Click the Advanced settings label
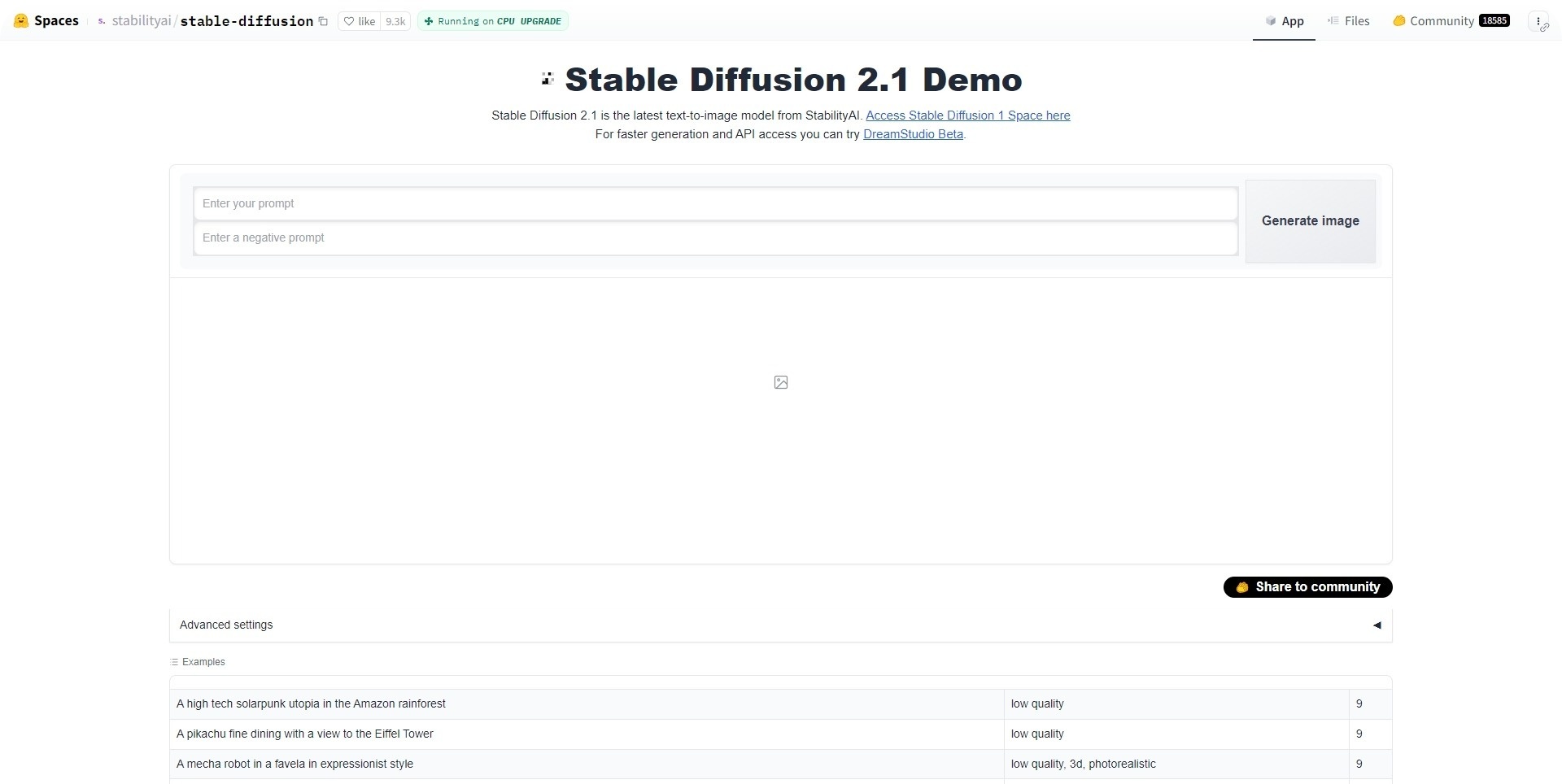 point(226,625)
